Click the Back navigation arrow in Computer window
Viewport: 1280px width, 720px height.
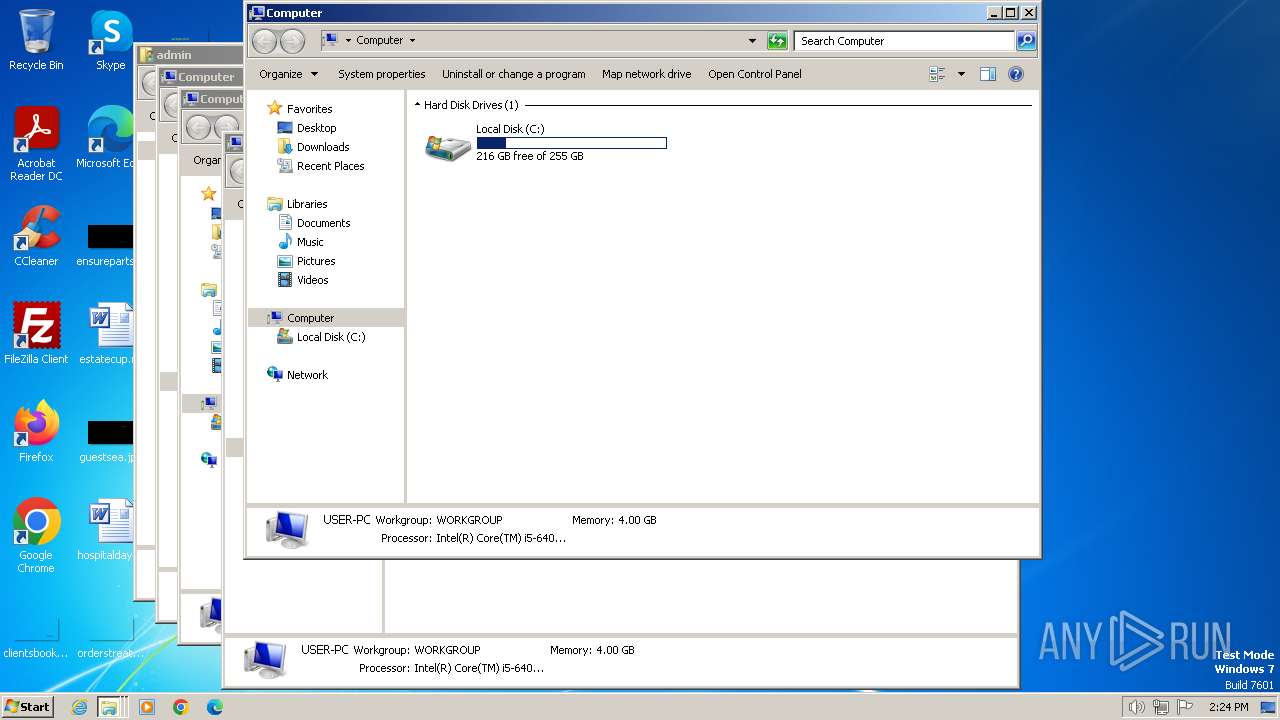coord(264,41)
